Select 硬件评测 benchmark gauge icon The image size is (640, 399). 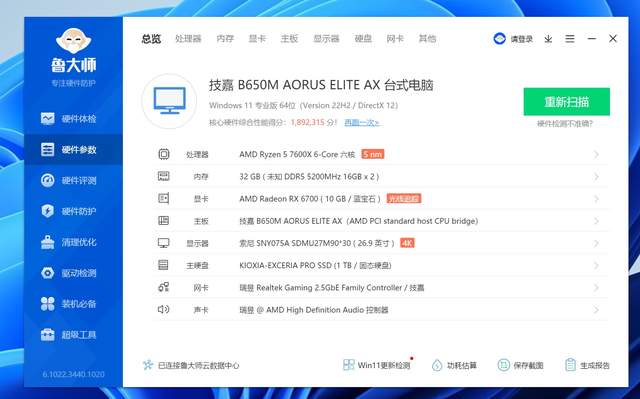click(48, 180)
